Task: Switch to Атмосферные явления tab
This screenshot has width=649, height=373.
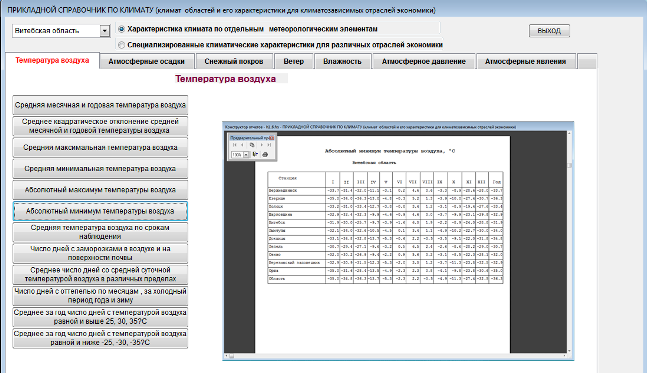Action: click(526, 62)
